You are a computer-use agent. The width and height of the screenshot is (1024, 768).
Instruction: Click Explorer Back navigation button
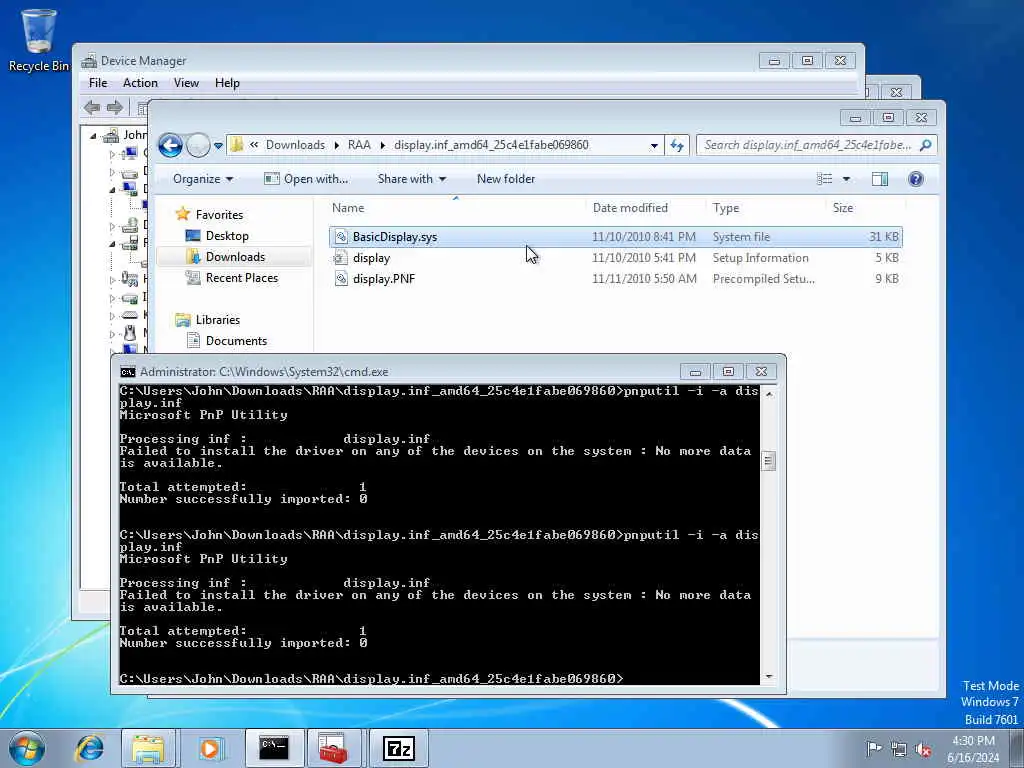pos(170,145)
